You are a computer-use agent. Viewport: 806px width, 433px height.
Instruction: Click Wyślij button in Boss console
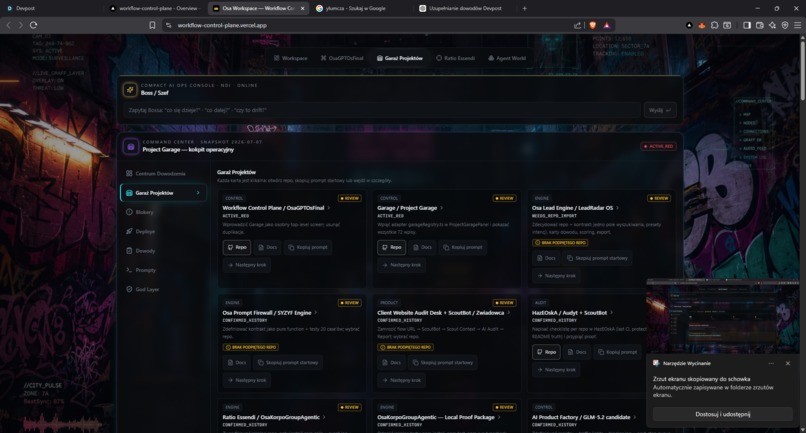click(x=660, y=110)
